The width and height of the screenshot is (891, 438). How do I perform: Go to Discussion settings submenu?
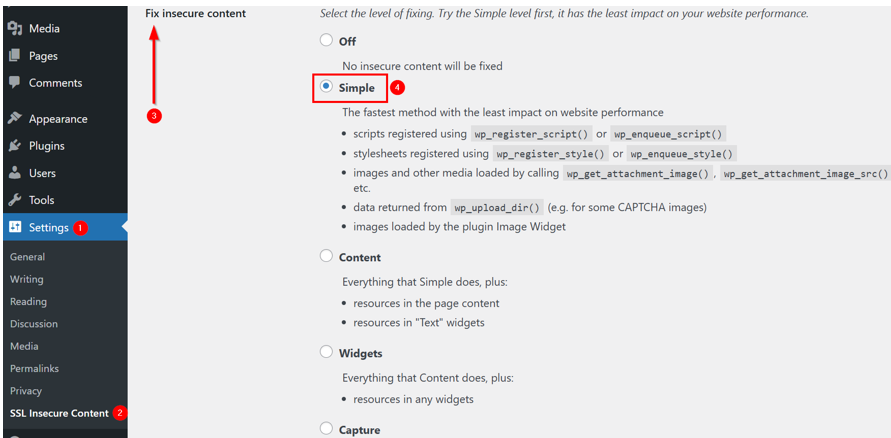click(34, 324)
